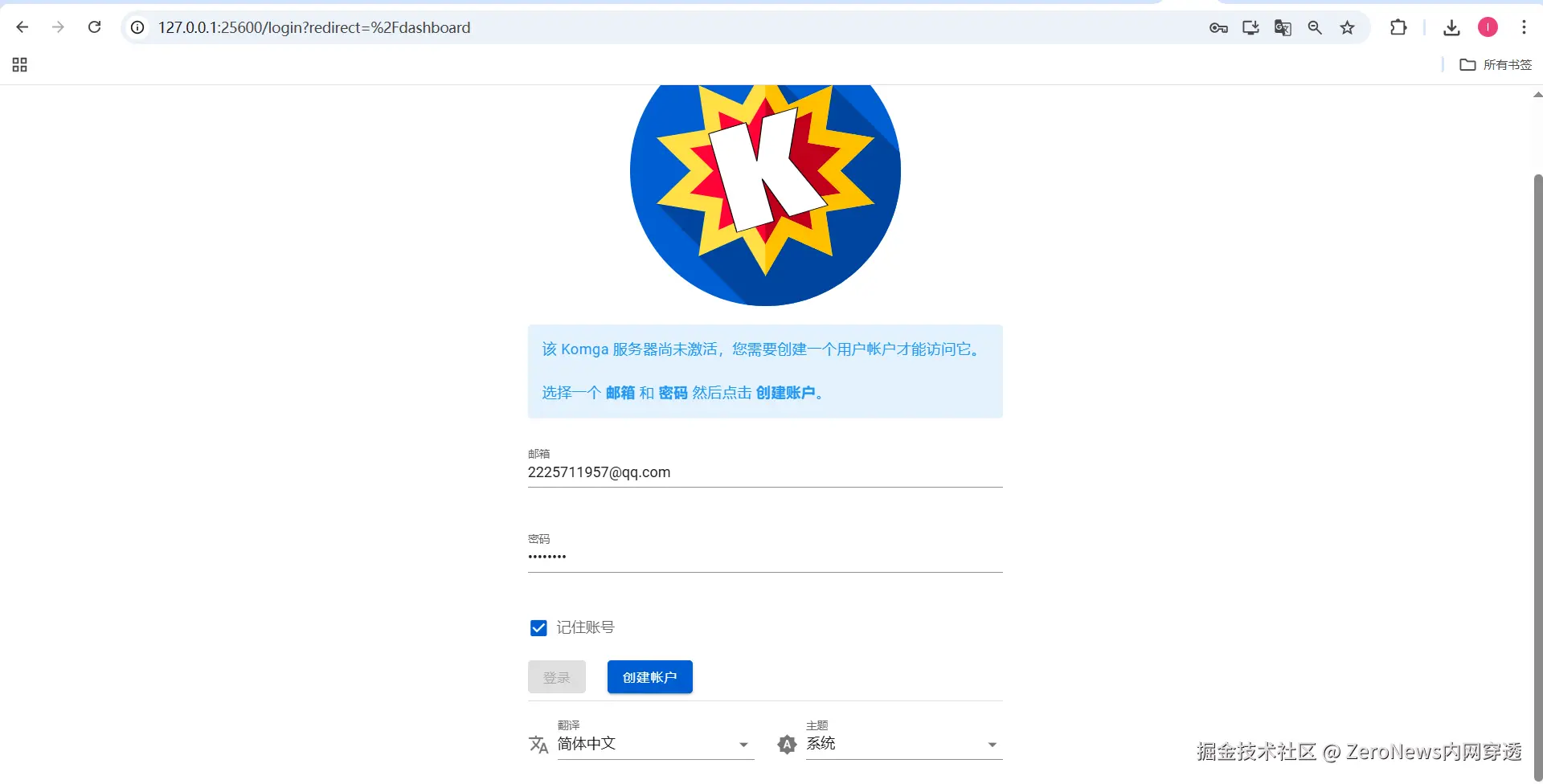Click the install app icon in address bar
This screenshot has height=784, width=1543.
(1250, 27)
